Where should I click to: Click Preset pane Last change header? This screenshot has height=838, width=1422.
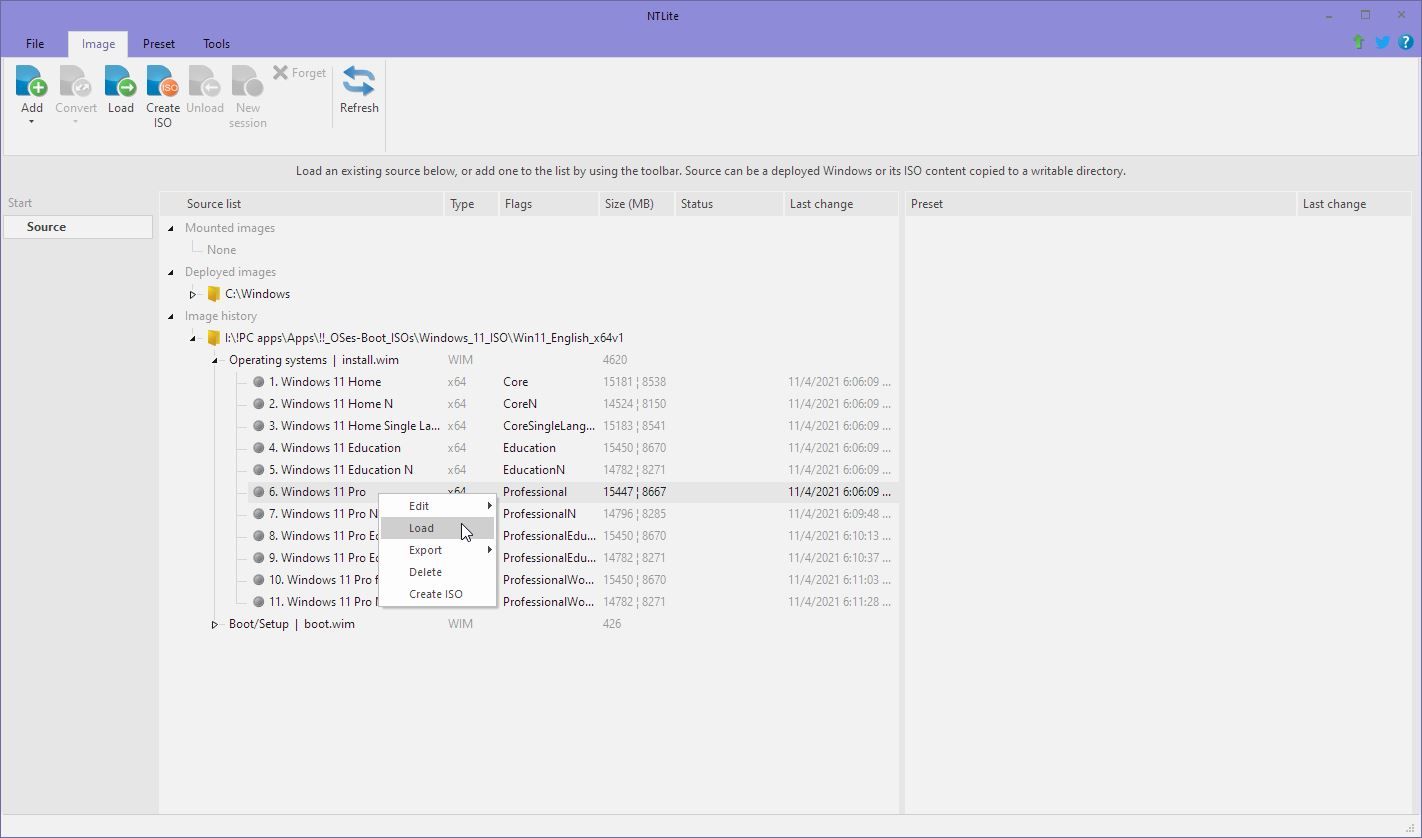1356,204
